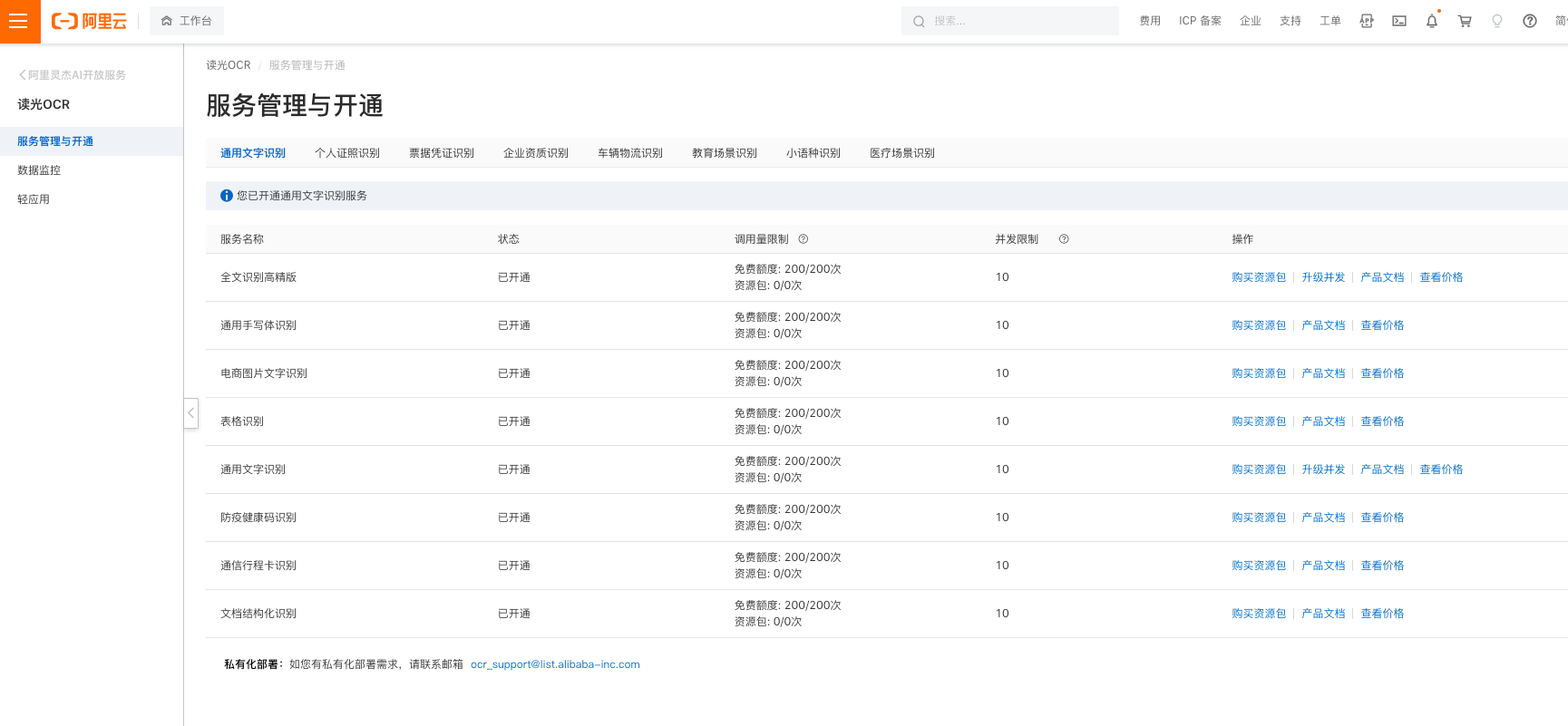
Task: Click 查看价格 for 通用文字识别 row
Action: point(1441,469)
